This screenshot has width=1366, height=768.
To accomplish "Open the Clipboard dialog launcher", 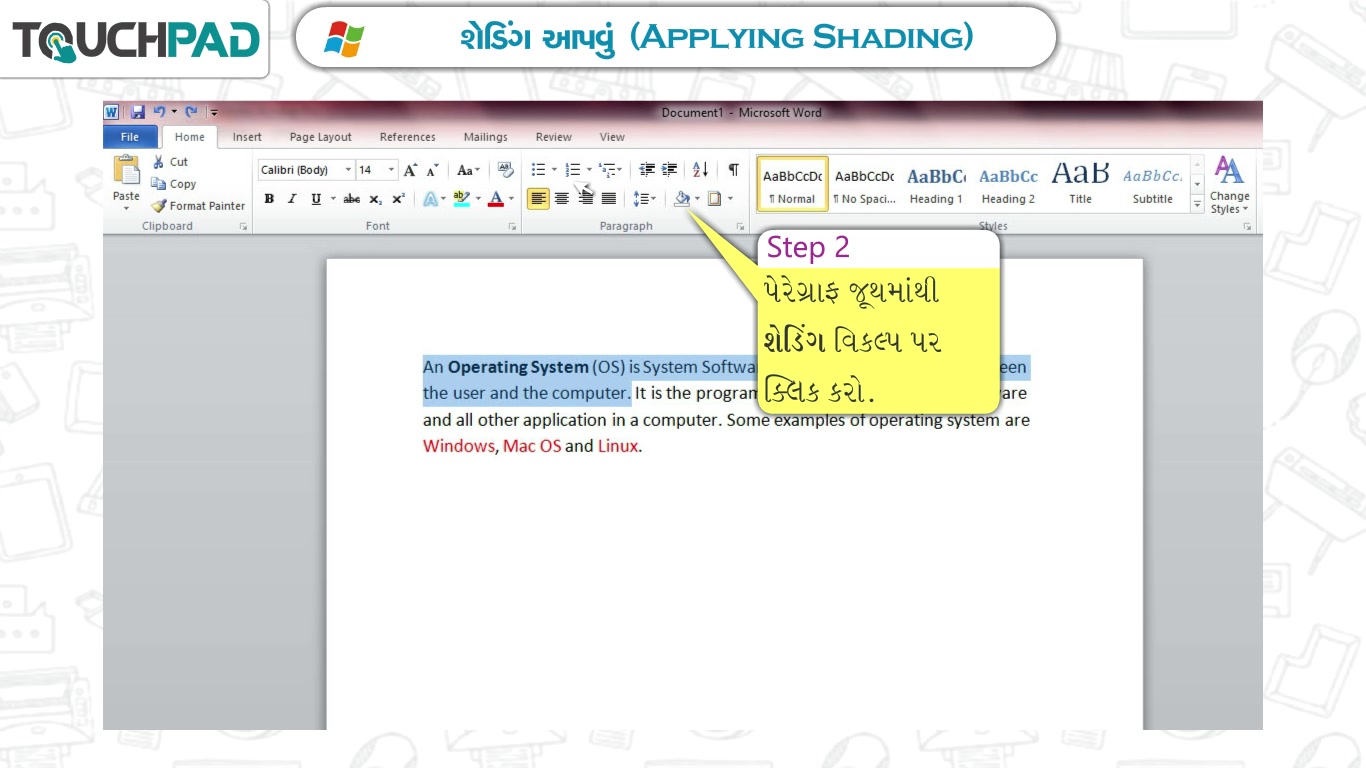I will coord(243,227).
